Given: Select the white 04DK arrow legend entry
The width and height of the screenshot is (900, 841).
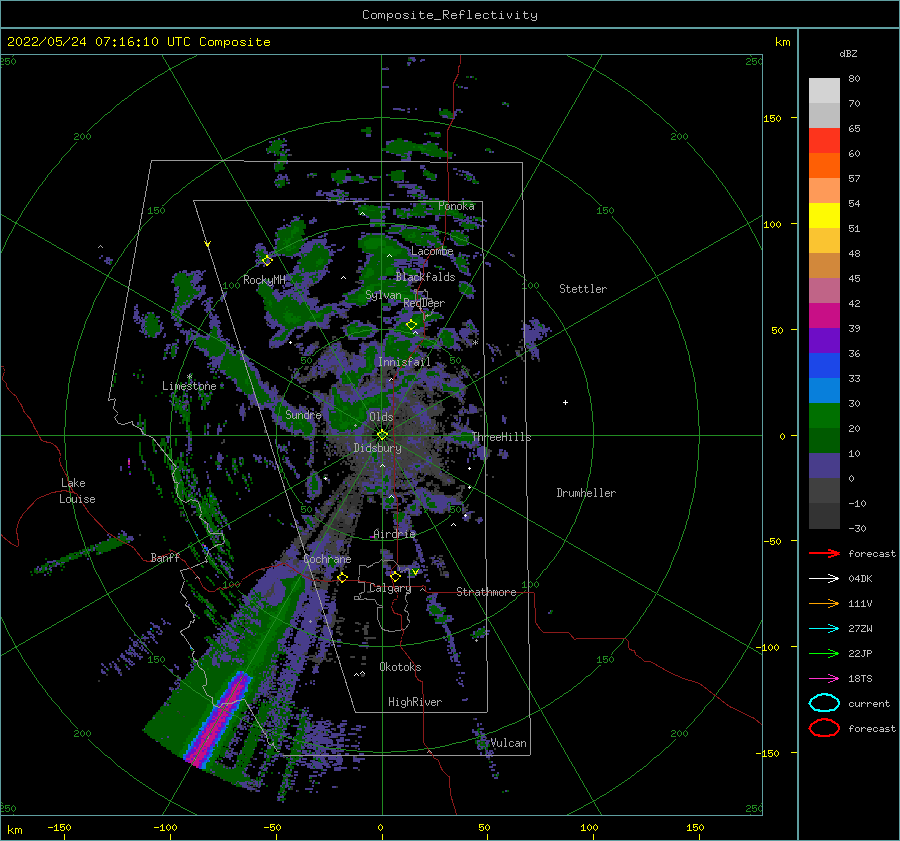Looking at the screenshot, I should coord(824,579).
